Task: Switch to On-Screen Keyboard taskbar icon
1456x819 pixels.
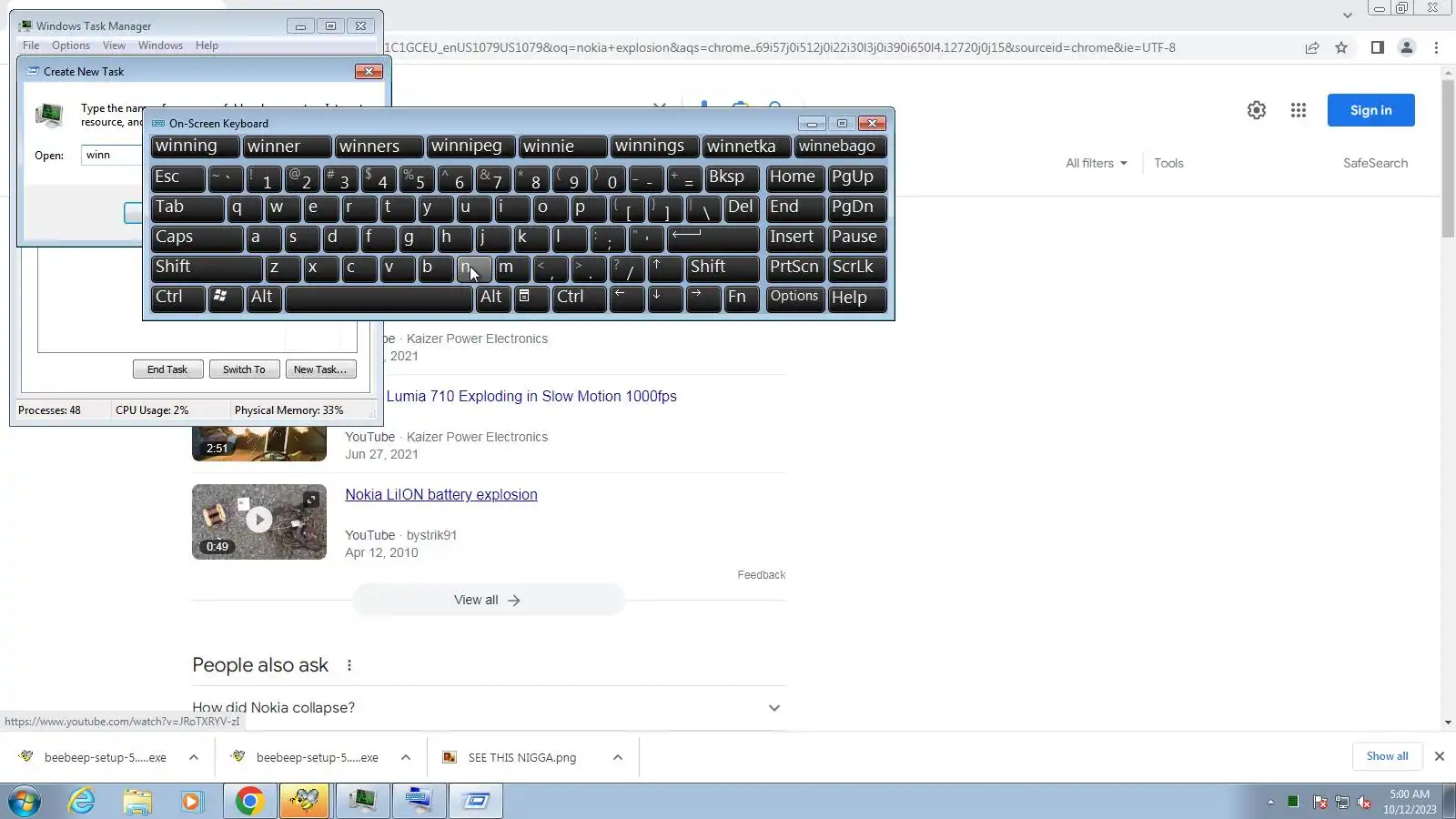Action: (419, 801)
